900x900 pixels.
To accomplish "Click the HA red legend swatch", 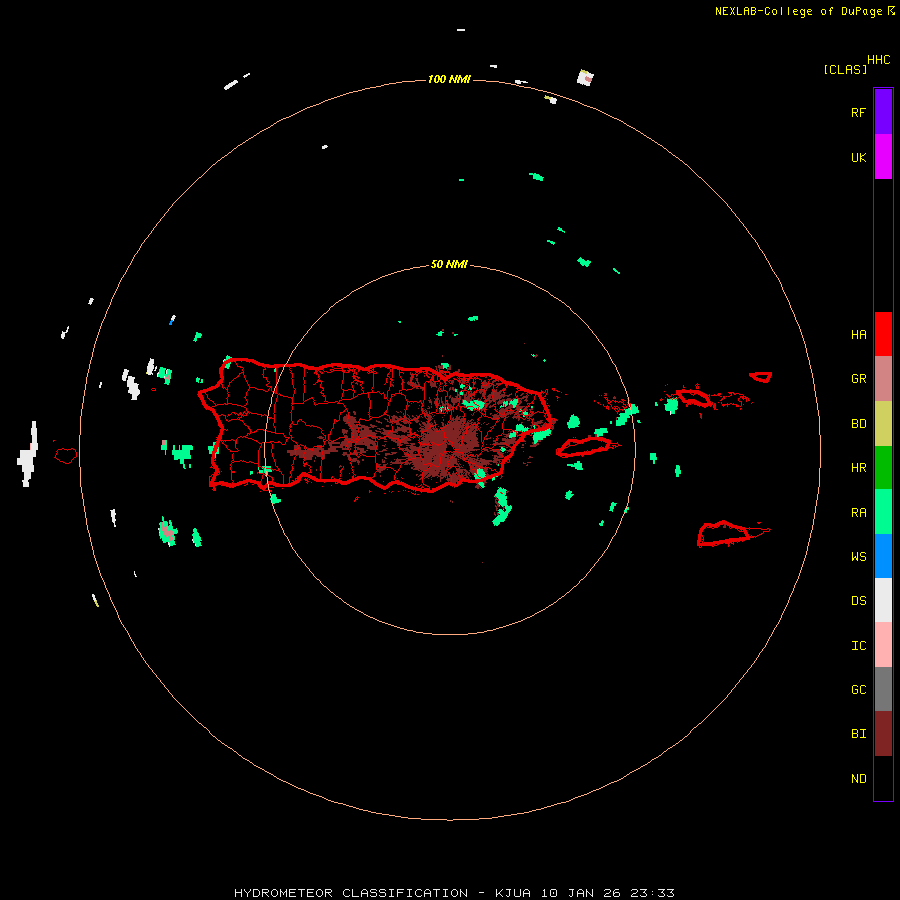I will click(883, 334).
